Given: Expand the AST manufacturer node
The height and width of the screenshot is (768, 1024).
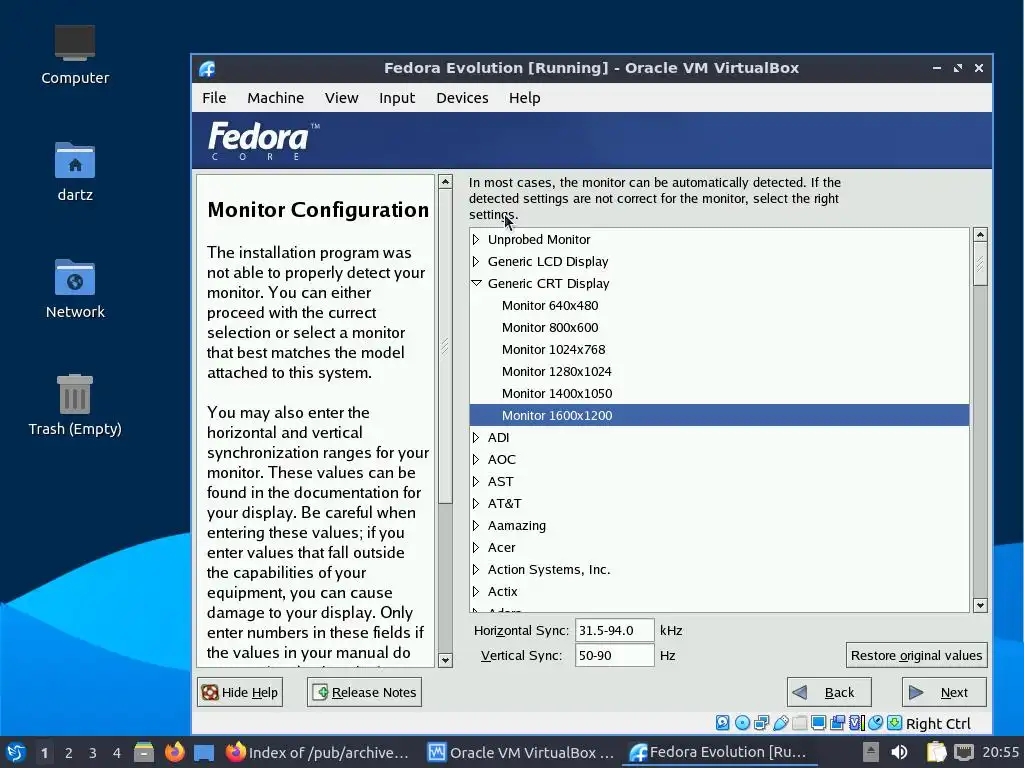Looking at the screenshot, I should coord(476,481).
